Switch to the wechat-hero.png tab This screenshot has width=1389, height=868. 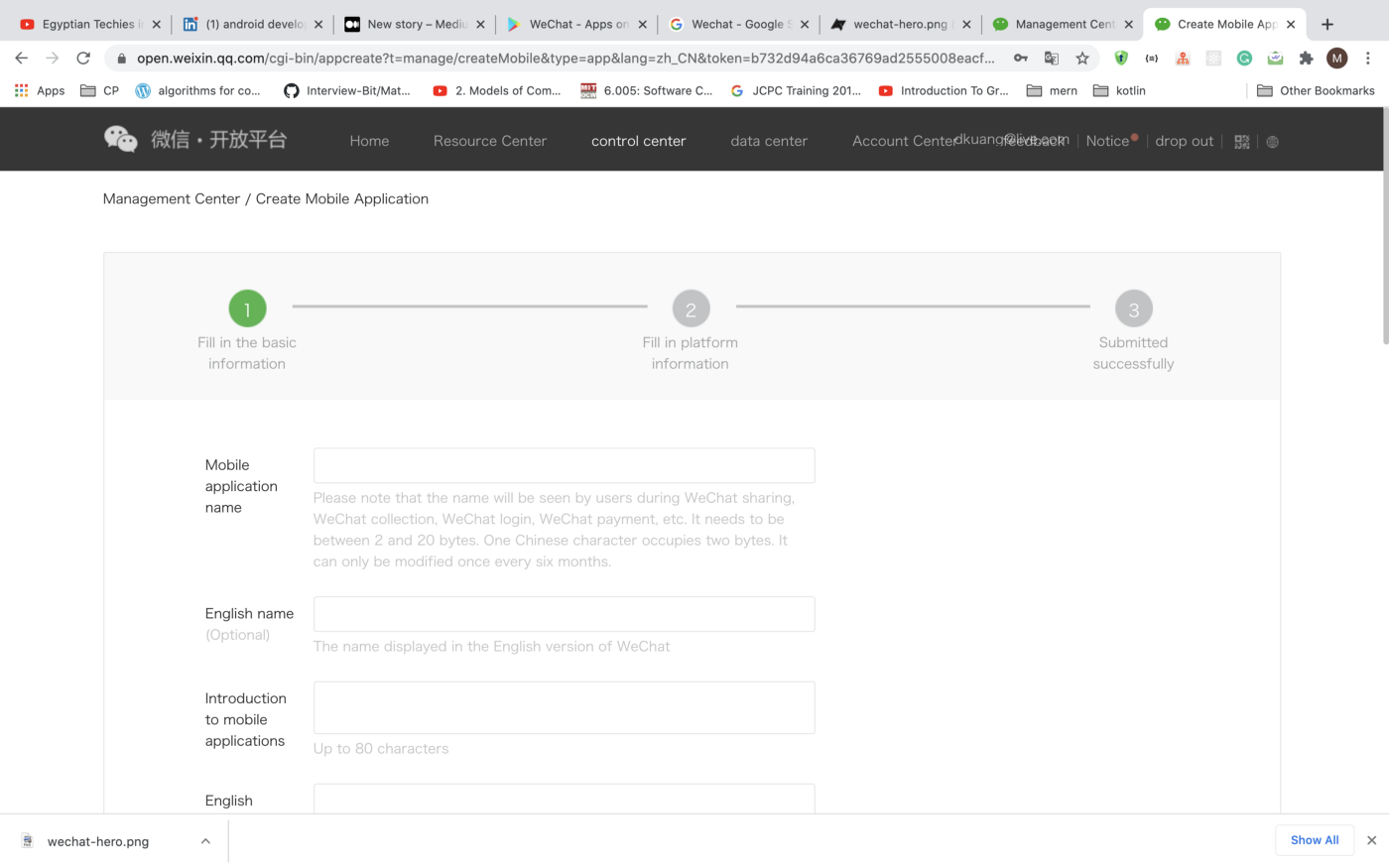(x=900, y=24)
